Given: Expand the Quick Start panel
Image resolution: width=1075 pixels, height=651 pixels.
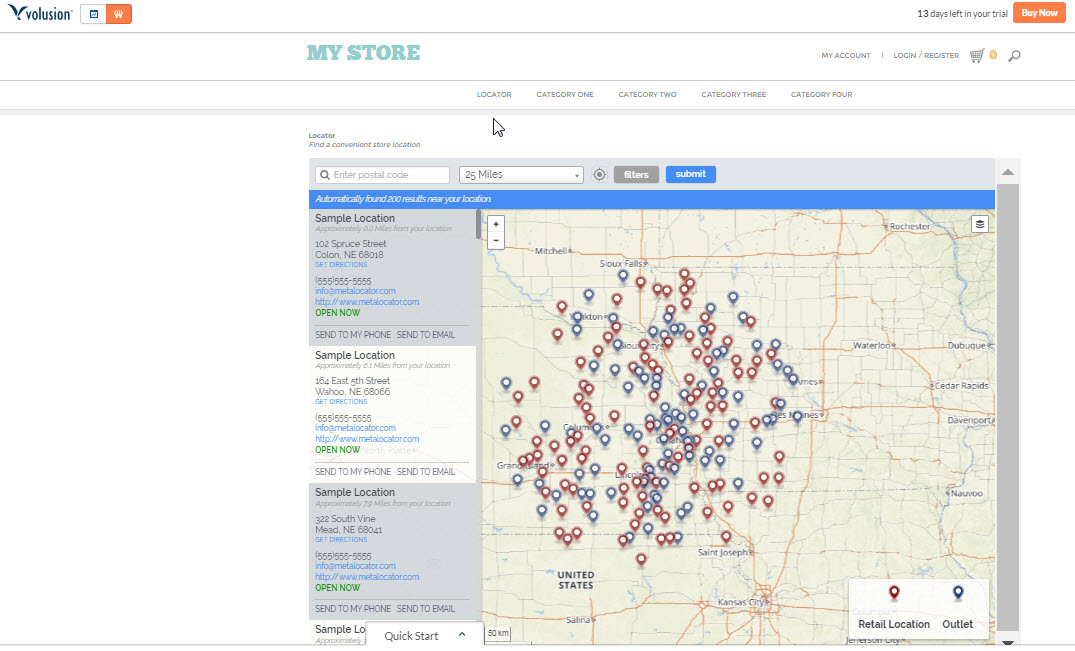Looking at the screenshot, I should [424, 635].
